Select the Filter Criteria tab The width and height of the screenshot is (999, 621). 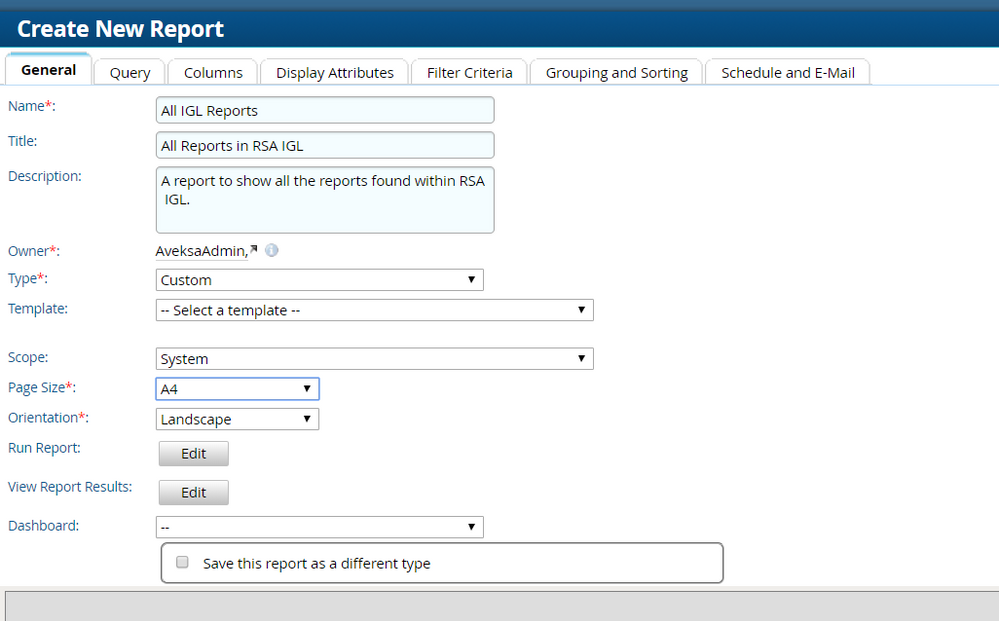click(x=469, y=72)
